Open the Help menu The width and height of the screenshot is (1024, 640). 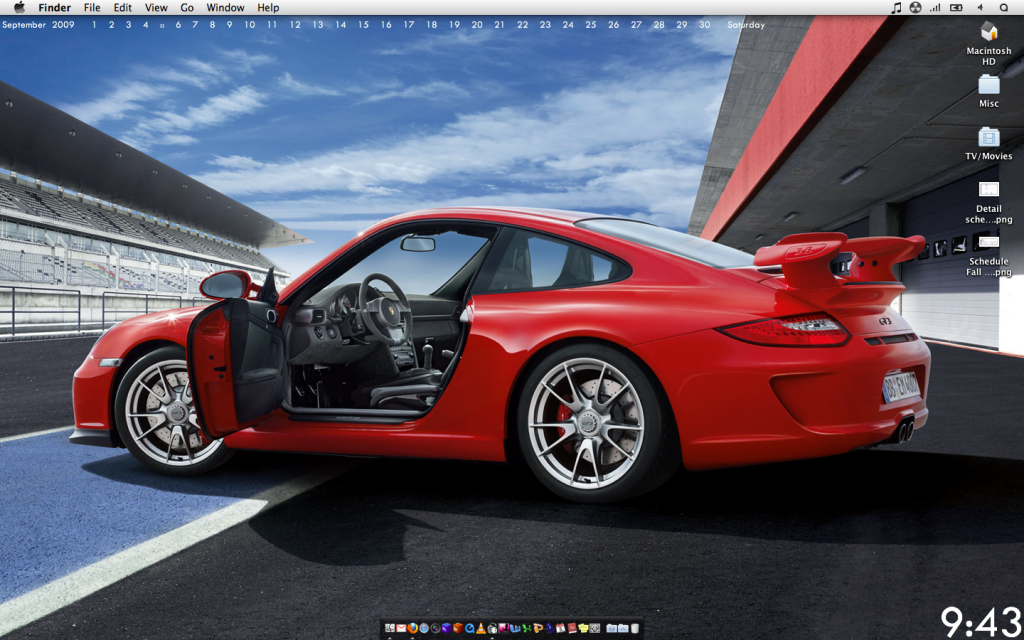click(x=268, y=7)
